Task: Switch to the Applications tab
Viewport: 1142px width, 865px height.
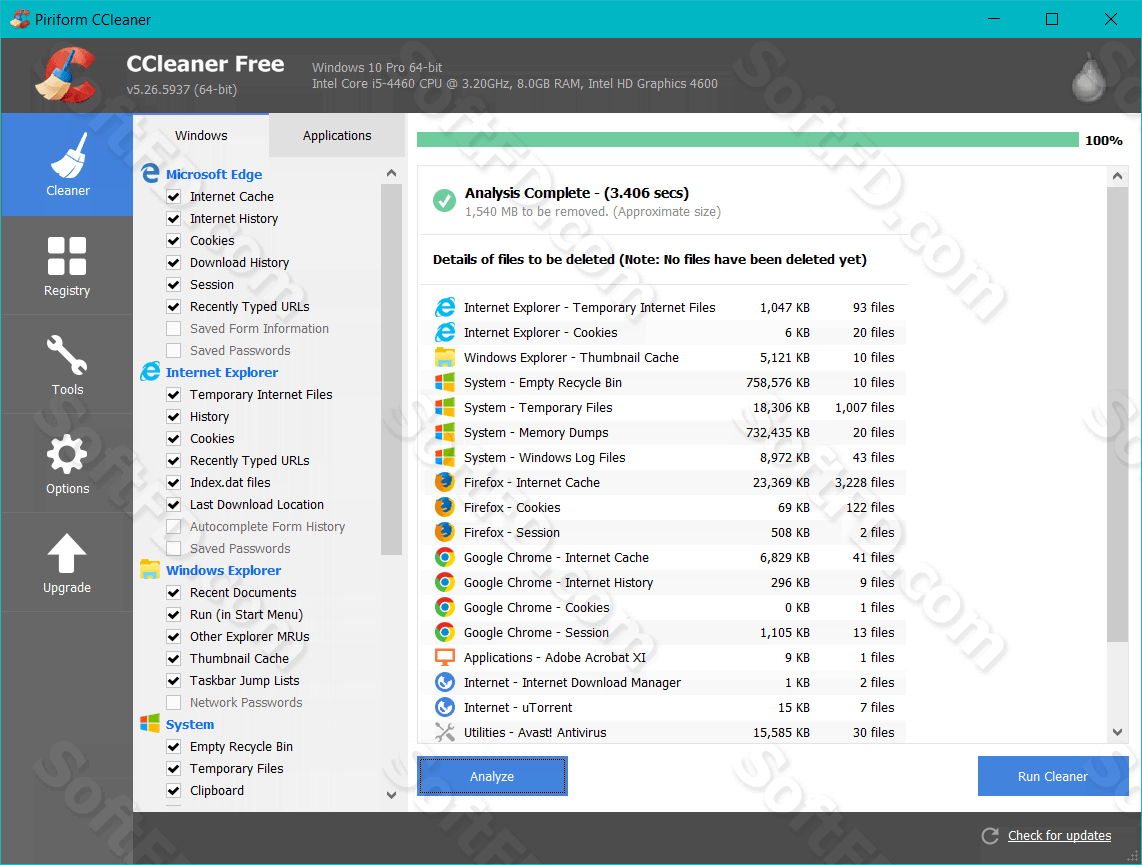Action: click(x=337, y=135)
